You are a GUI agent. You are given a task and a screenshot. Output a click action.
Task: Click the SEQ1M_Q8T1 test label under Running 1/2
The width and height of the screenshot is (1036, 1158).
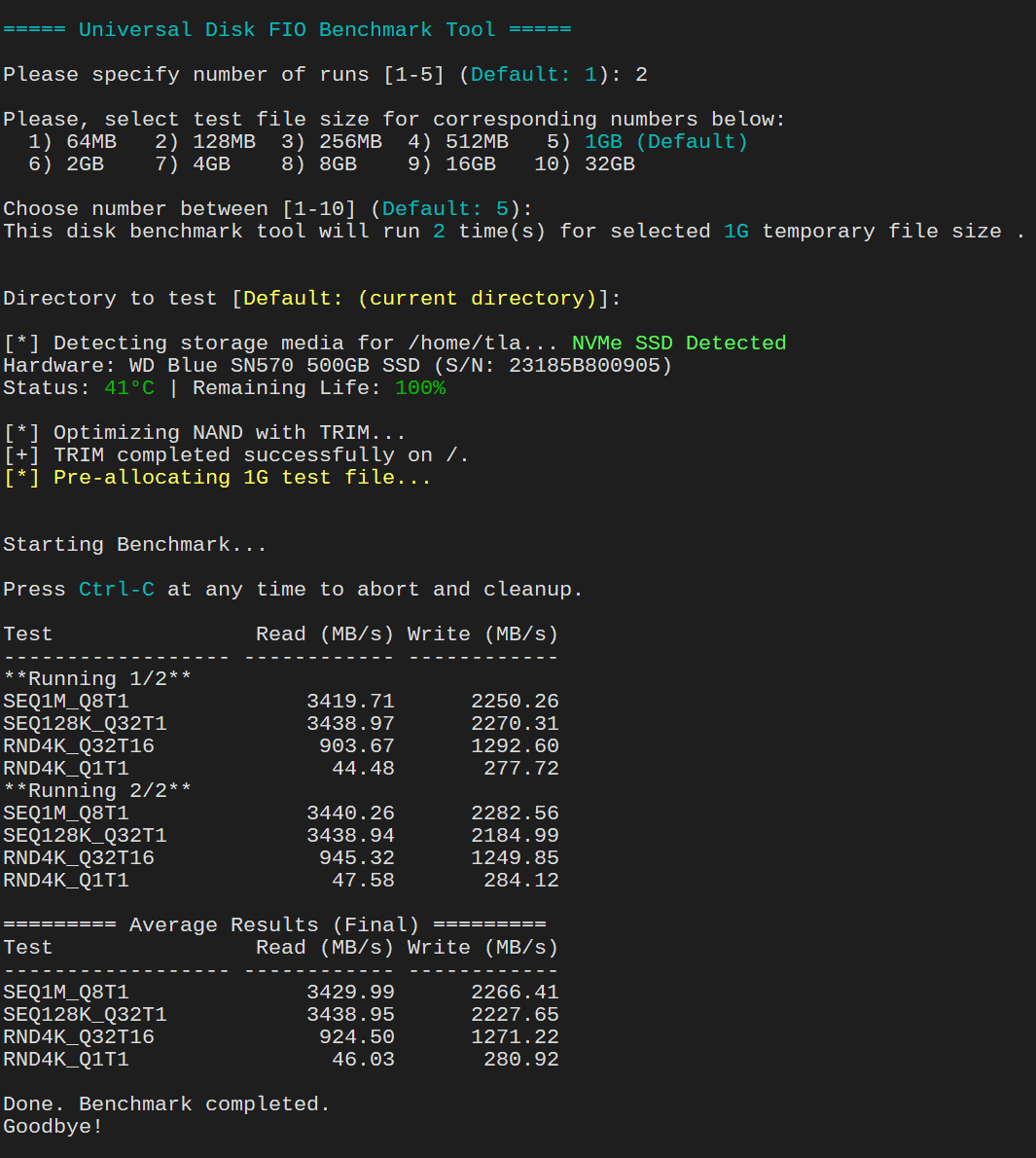pos(65,701)
